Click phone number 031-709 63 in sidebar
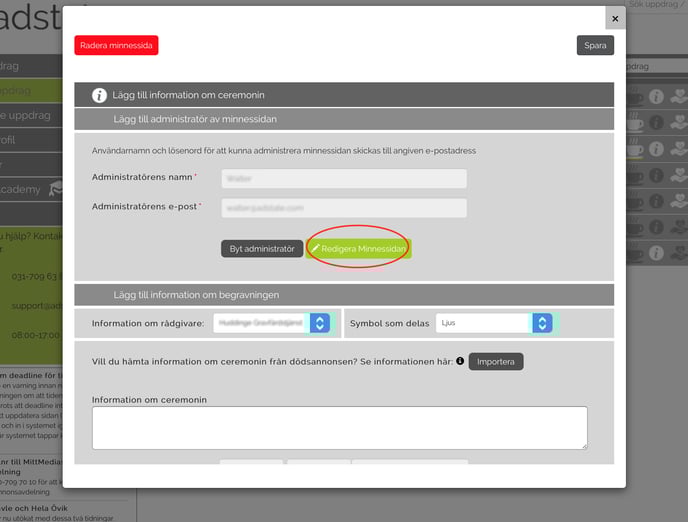The width and height of the screenshot is (688, 522). point(37,276)
